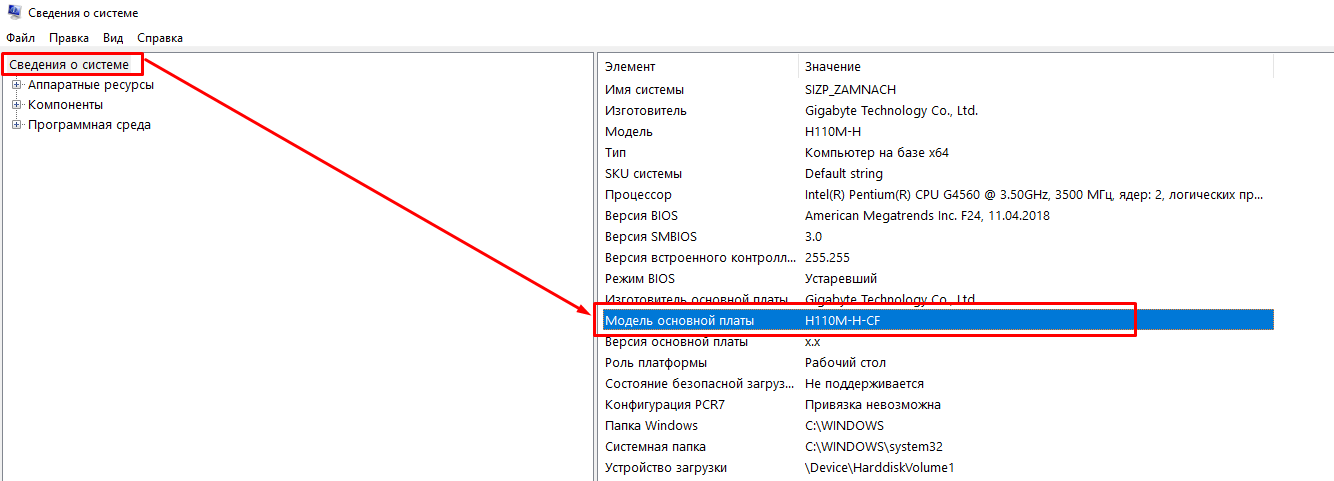Click value 255.255
Screen dimensions: 1334x481
[x=828, y=258]
